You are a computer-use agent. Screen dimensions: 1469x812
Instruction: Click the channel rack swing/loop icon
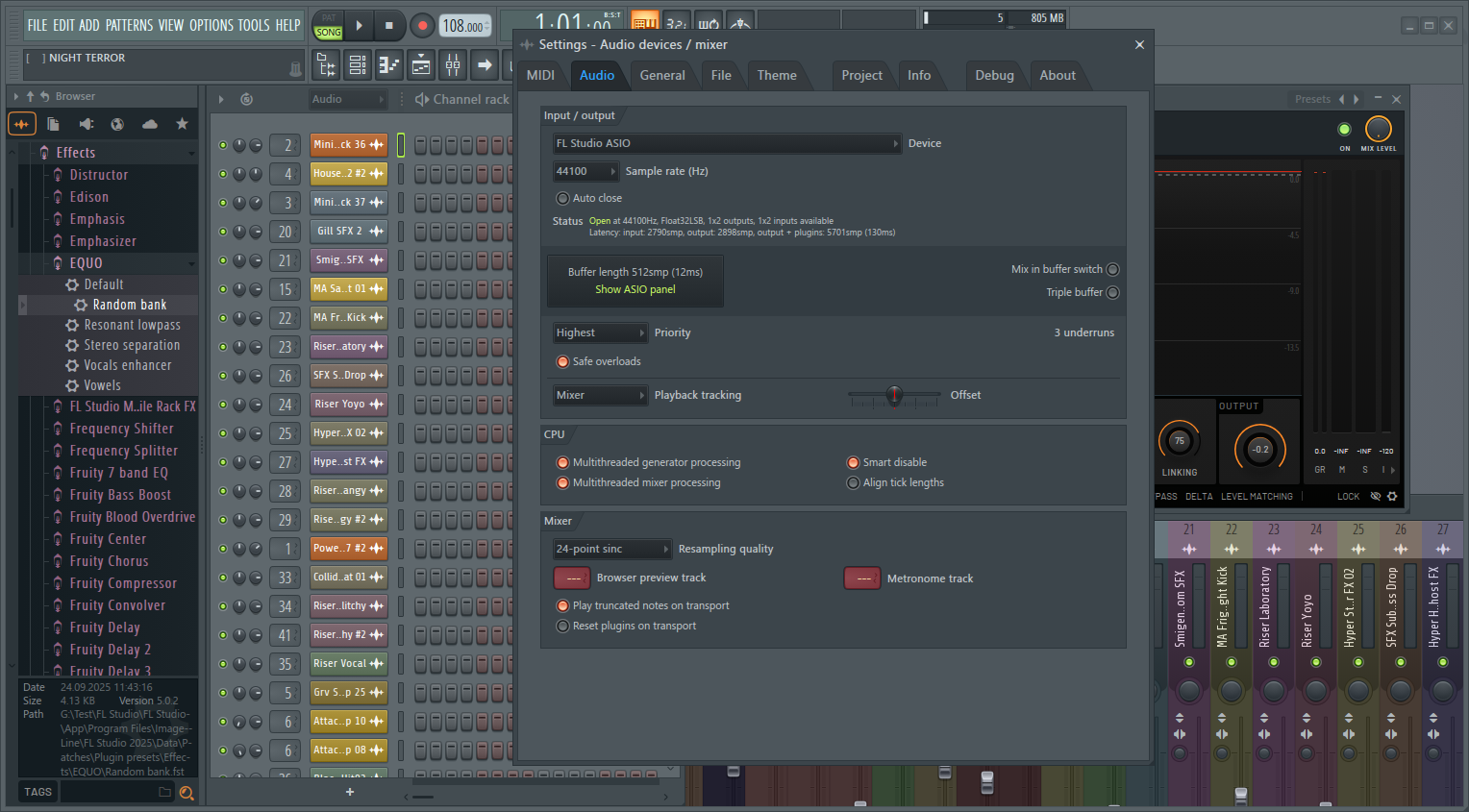[x=246, y=99]
